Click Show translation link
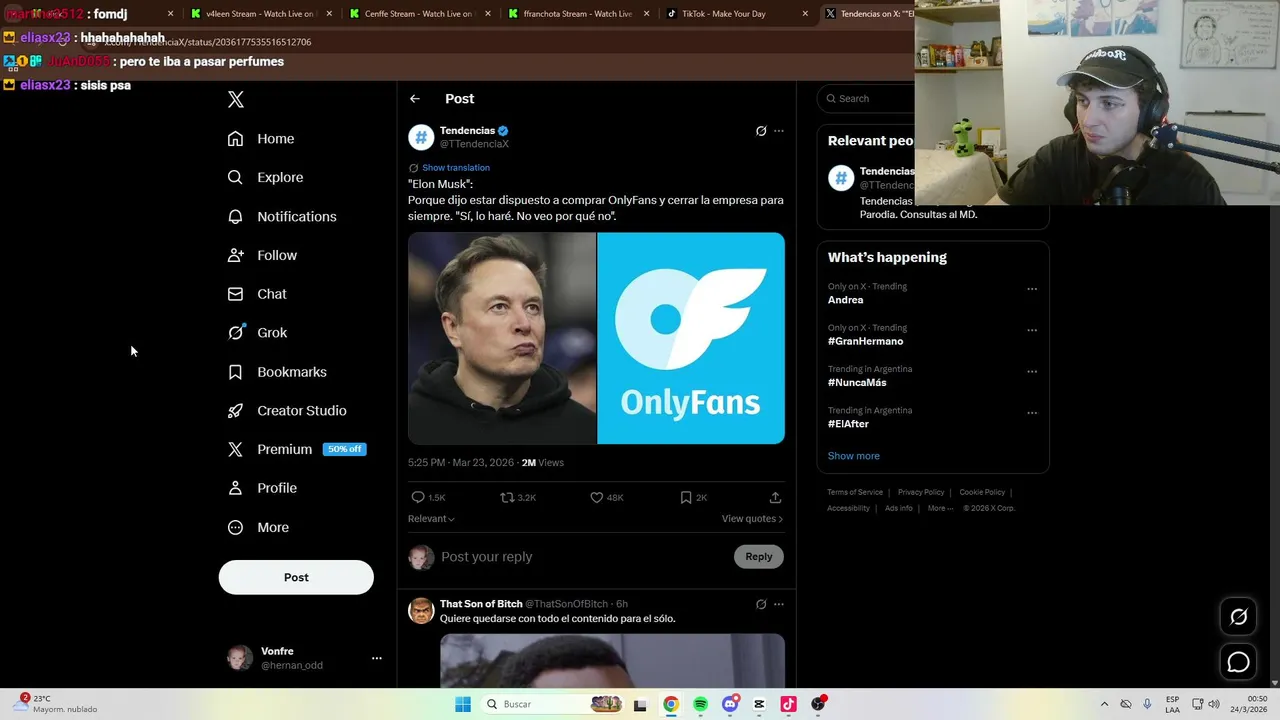The image size is (1280, 720). click(x=456, y=168)
